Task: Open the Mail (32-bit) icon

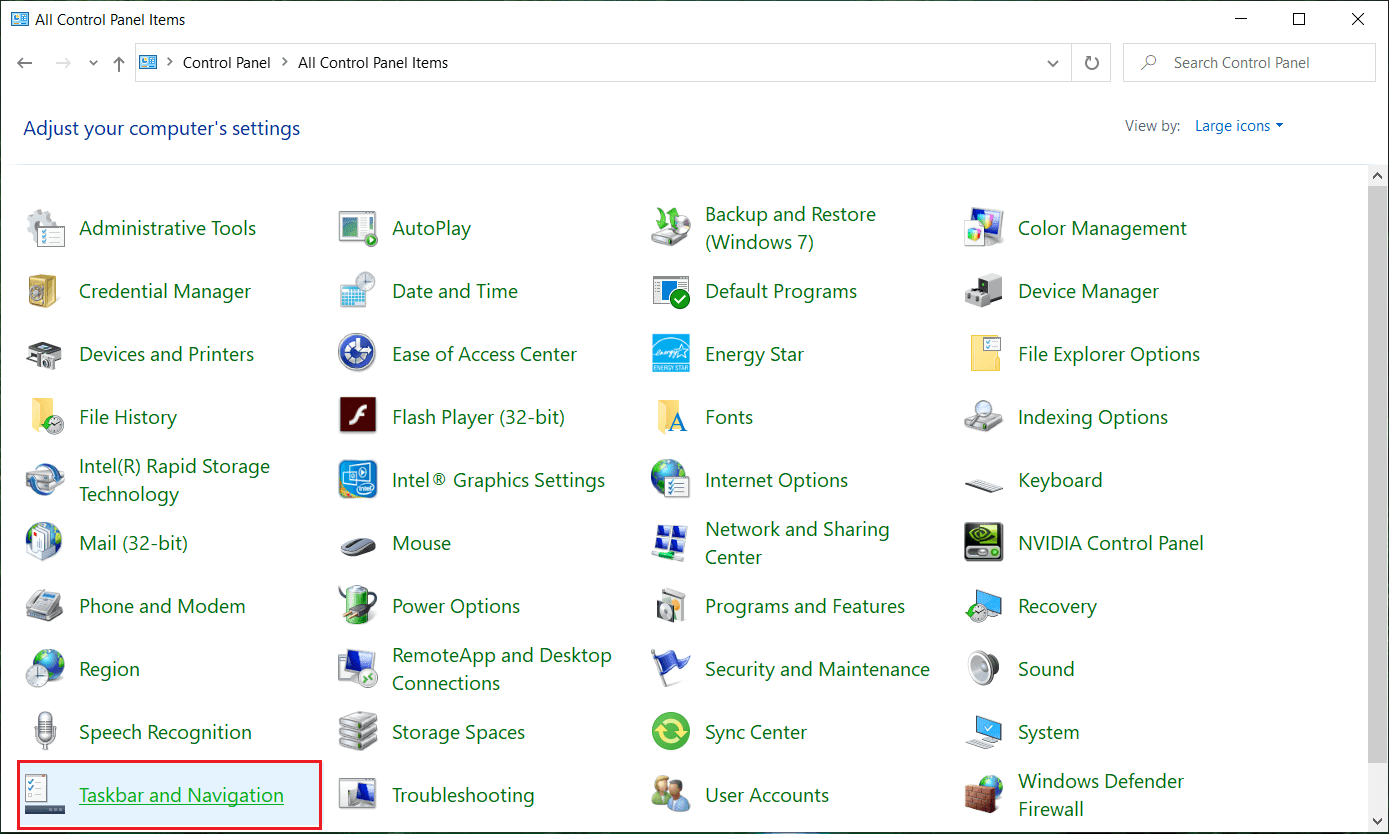Action: click(45, 543)
